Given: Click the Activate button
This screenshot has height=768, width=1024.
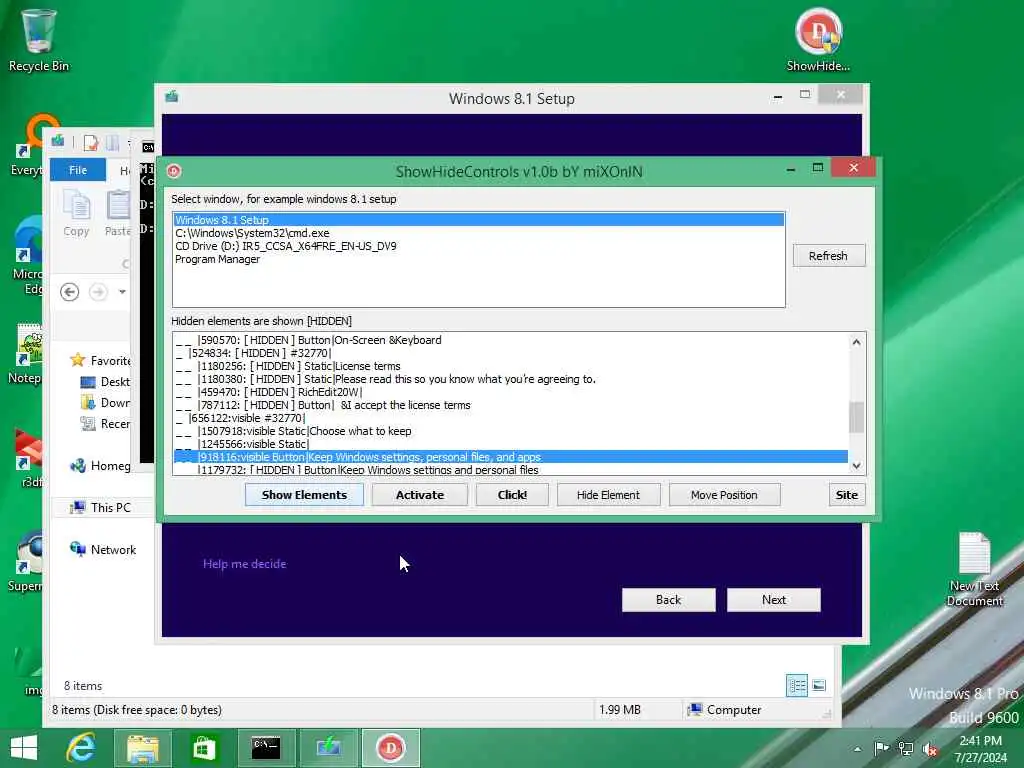Looking at the screenshot, I should click(x=420, y=494).
